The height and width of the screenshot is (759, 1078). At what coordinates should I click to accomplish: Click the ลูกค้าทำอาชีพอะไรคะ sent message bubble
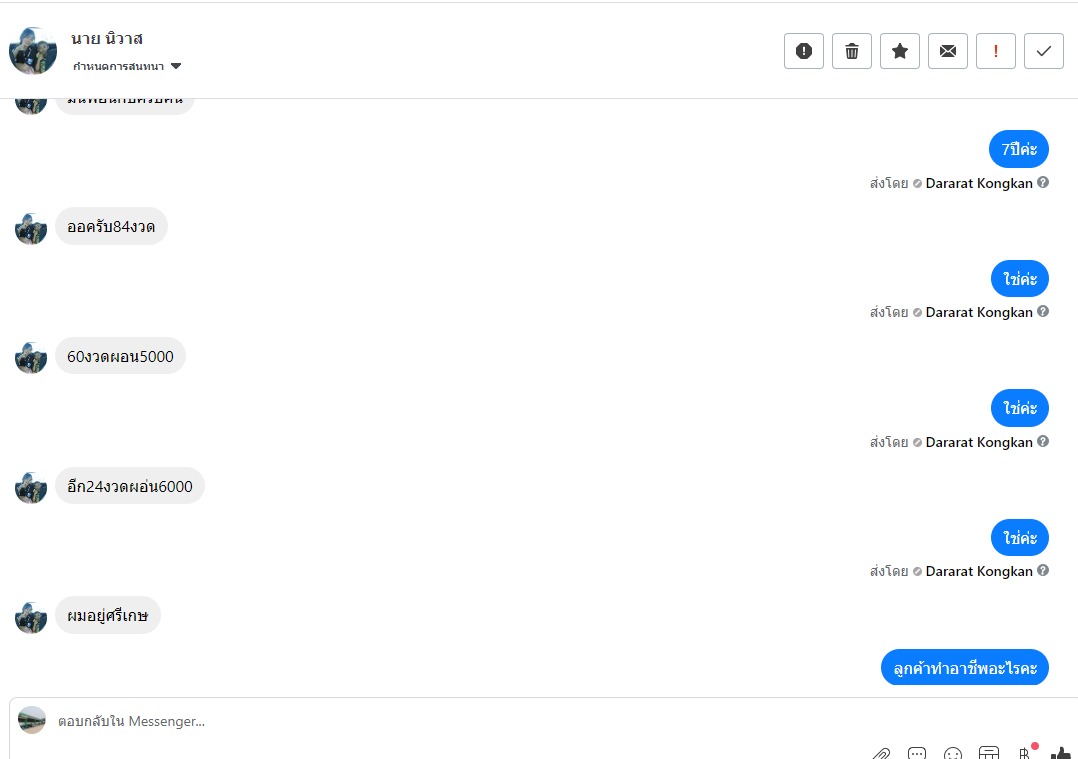point(964,668)
